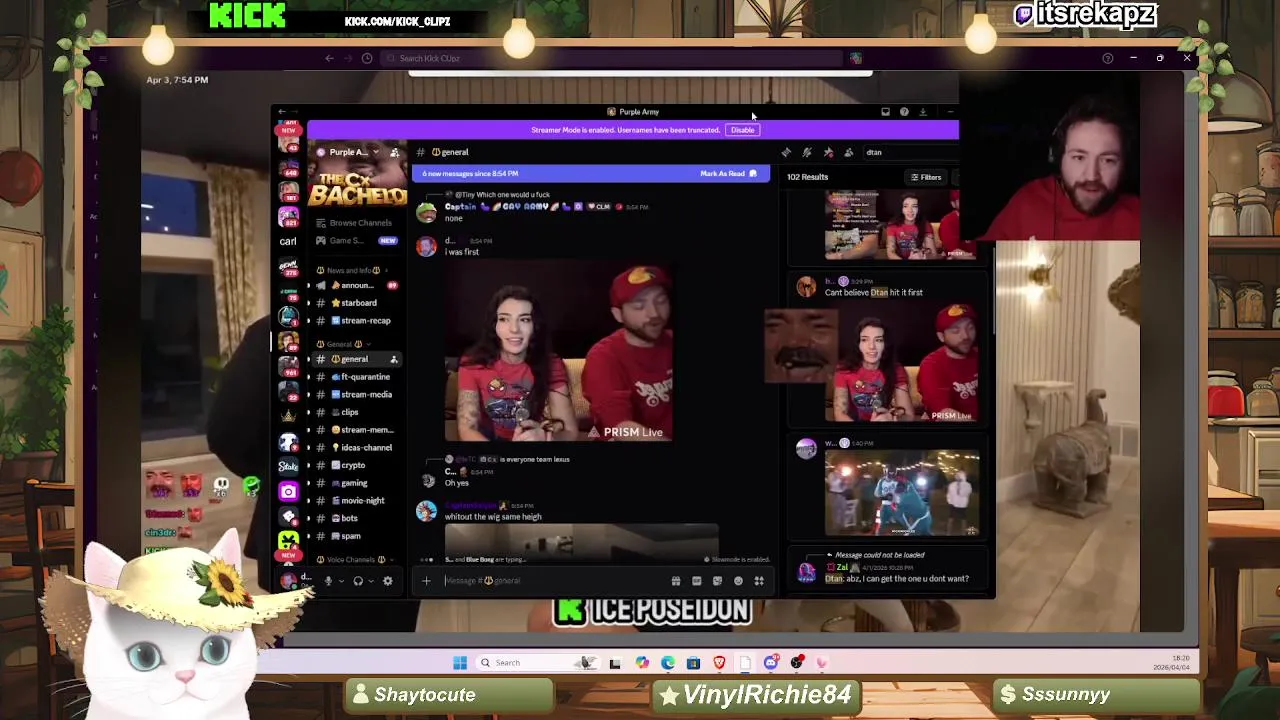Screen dimensions: 1280x720
Task: Open the Discord inbox icon
Action: (885, 112)
